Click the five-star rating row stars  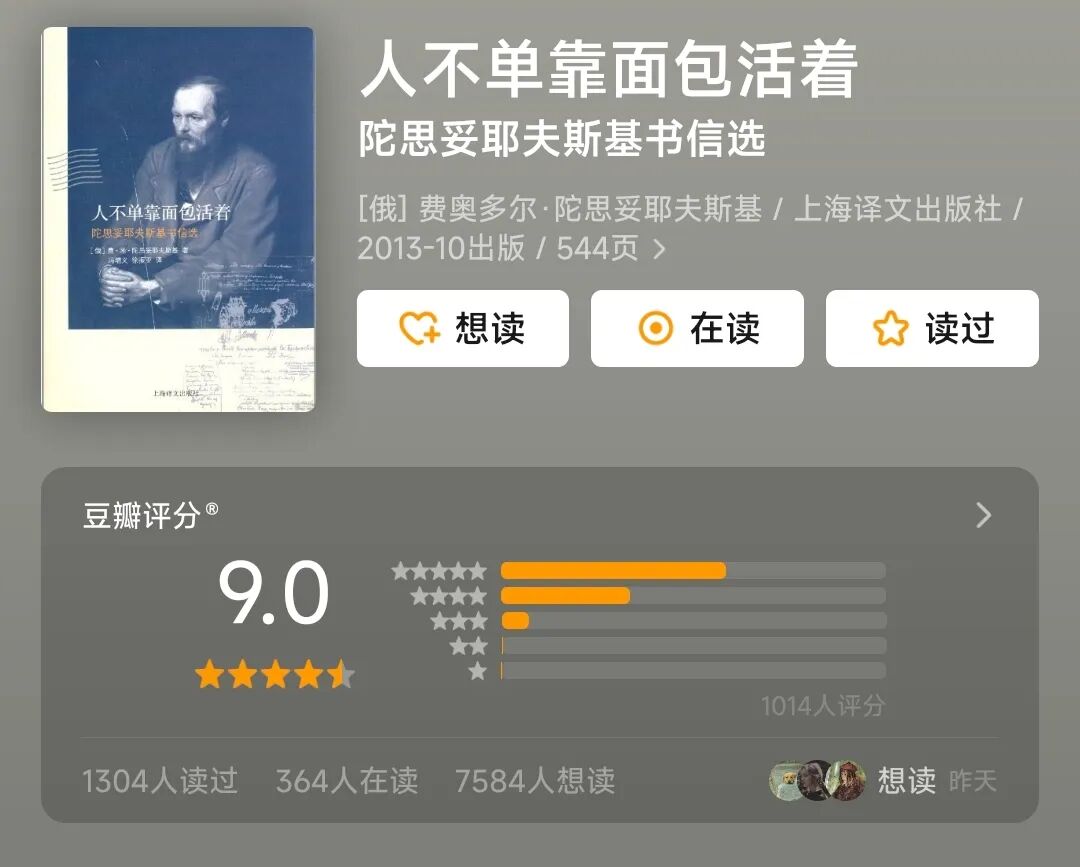click(x=439, y=571)
